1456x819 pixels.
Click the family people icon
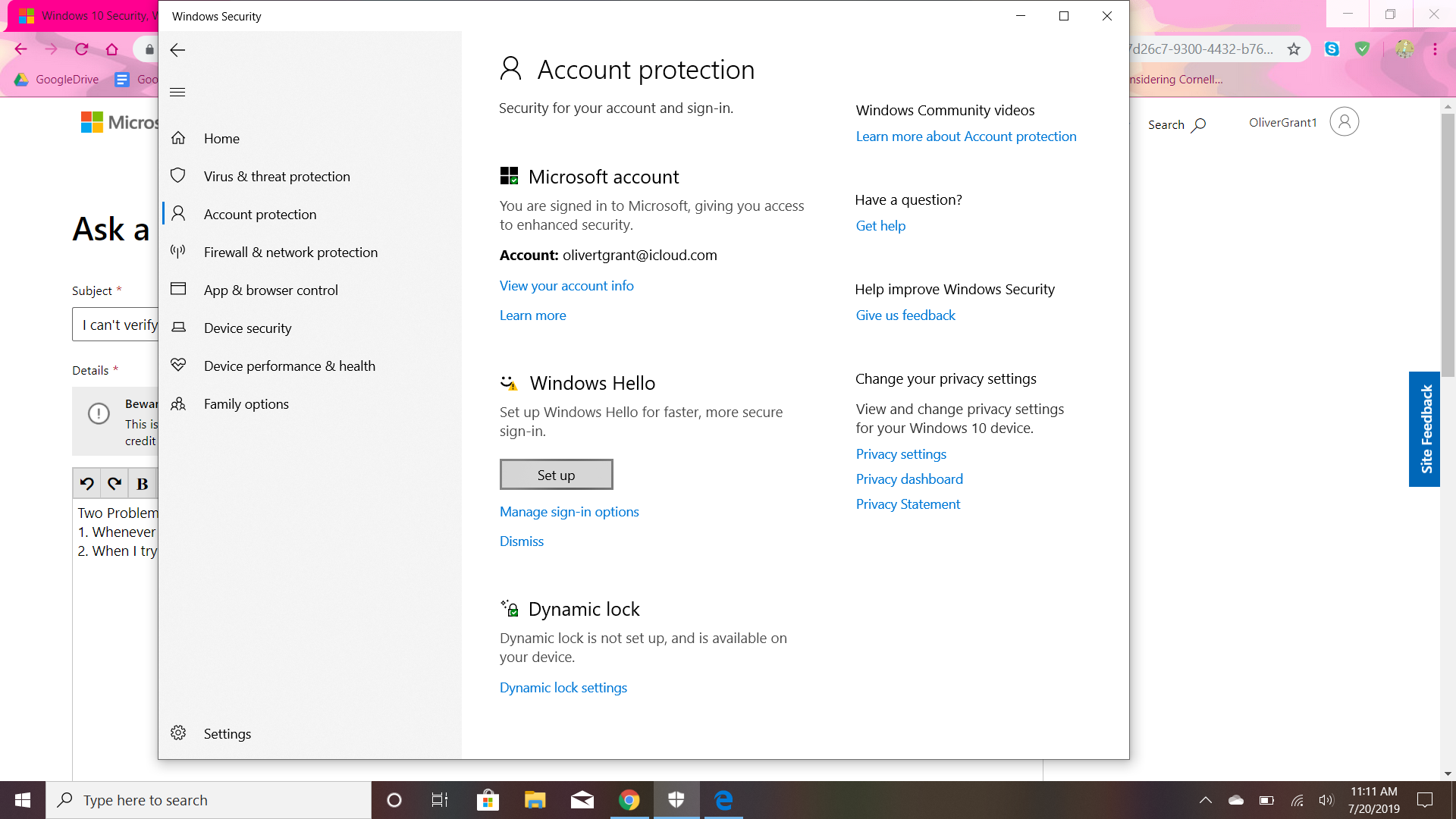click(x=178, y=403)
